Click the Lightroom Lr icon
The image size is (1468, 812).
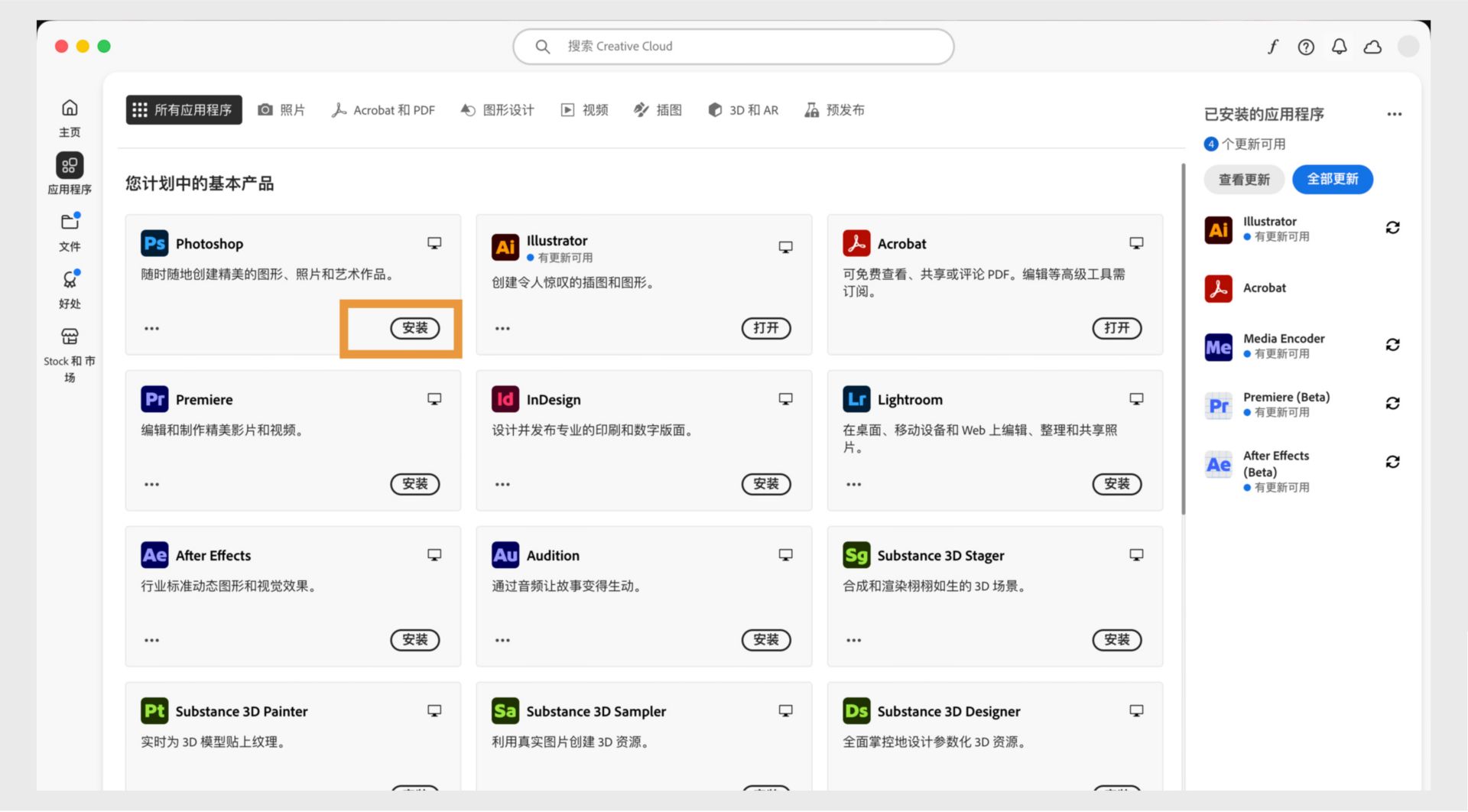[856, 399]
